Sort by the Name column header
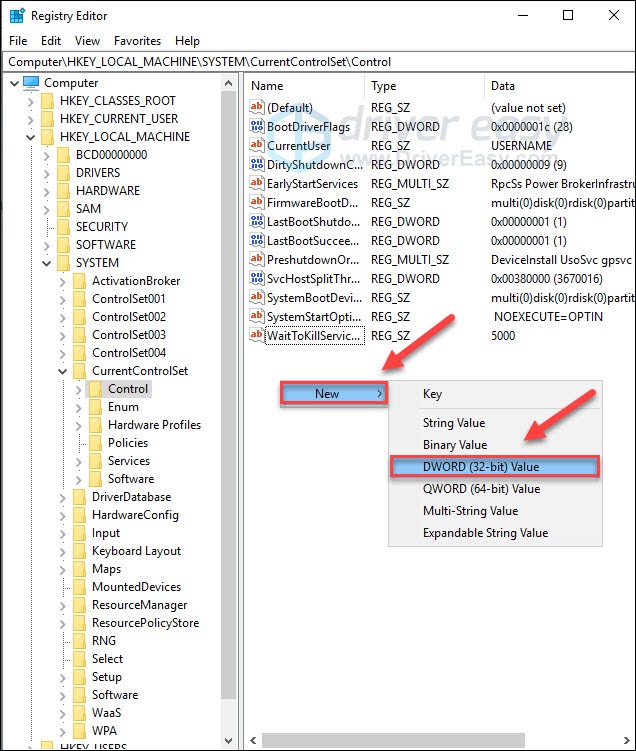The image size is (636, 751). 300,86
